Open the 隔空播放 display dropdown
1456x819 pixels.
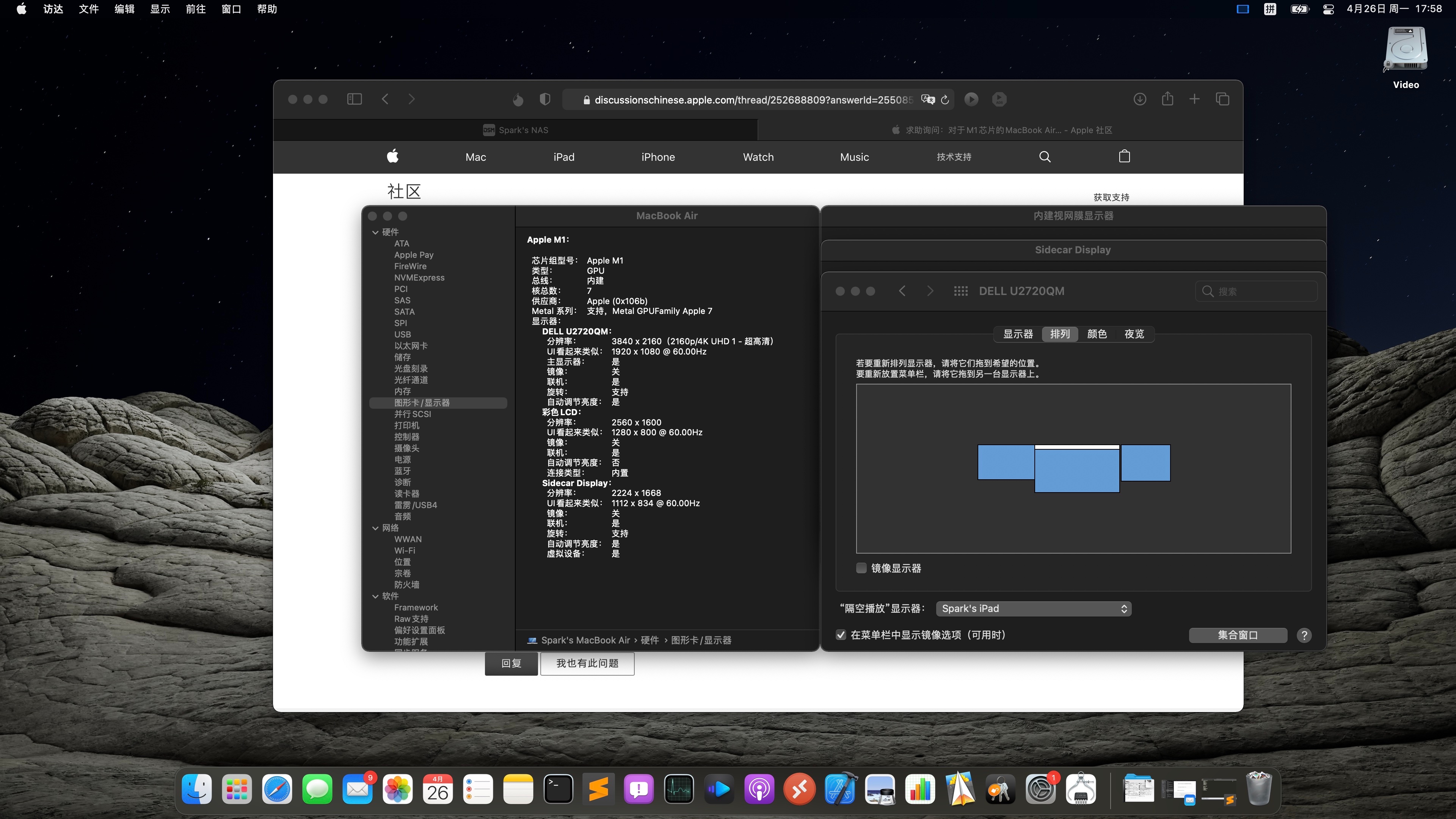[1033, 609]
